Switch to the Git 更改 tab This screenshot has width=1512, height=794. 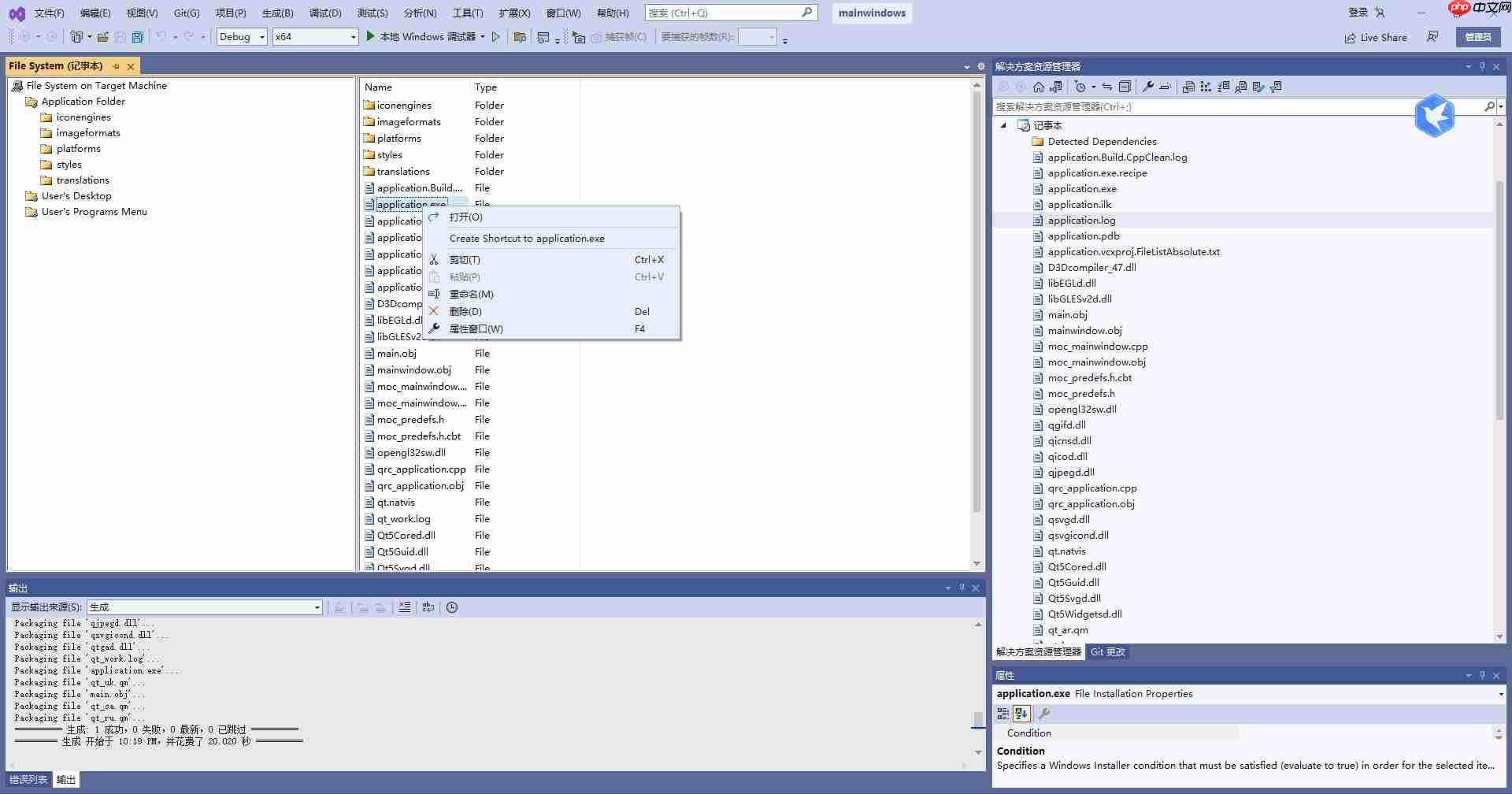[1107, 651]
